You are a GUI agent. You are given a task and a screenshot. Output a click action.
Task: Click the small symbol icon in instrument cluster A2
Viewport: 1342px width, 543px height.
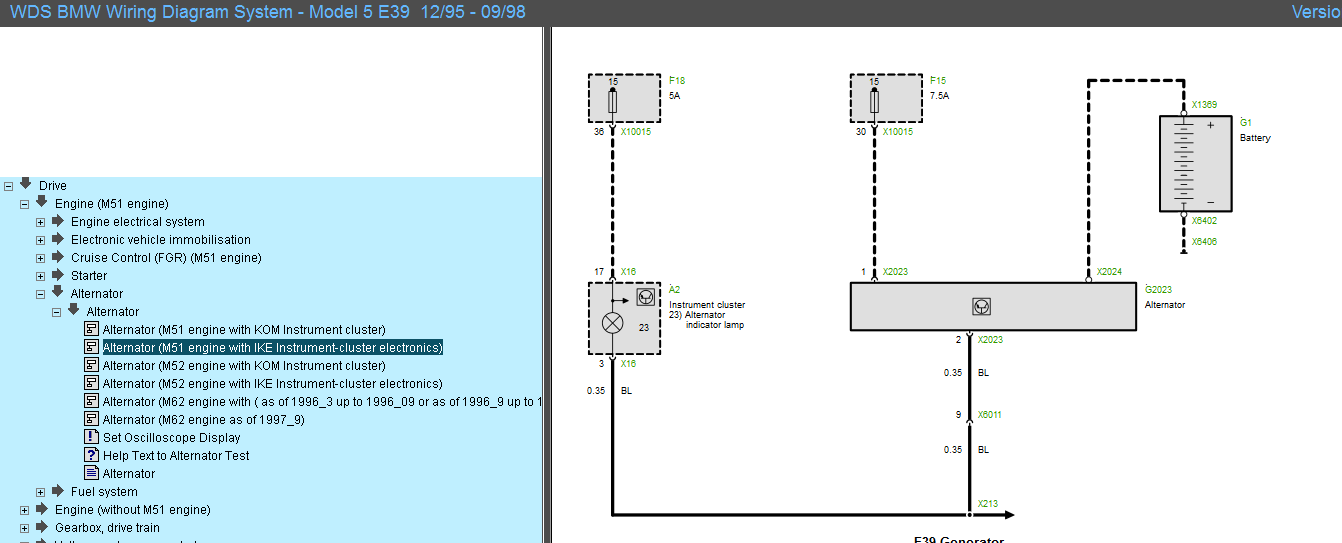(x=645, y=297)
